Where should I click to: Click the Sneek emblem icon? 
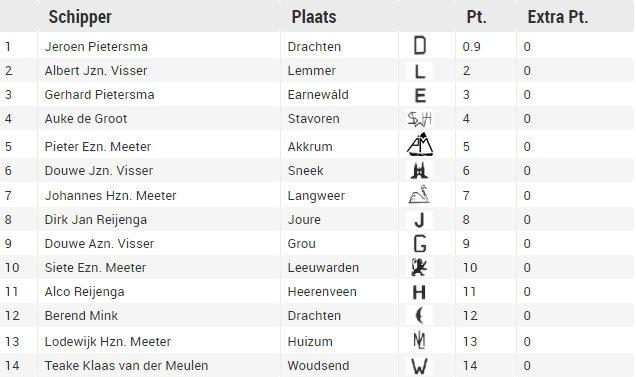click(x=419, y=170)
